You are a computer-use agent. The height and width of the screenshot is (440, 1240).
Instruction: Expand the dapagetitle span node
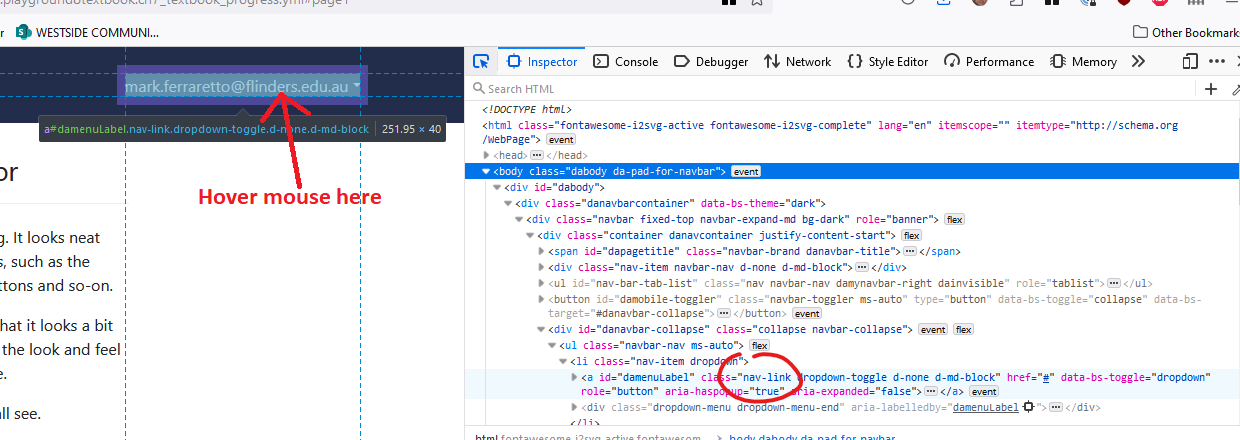click(542, 251)
